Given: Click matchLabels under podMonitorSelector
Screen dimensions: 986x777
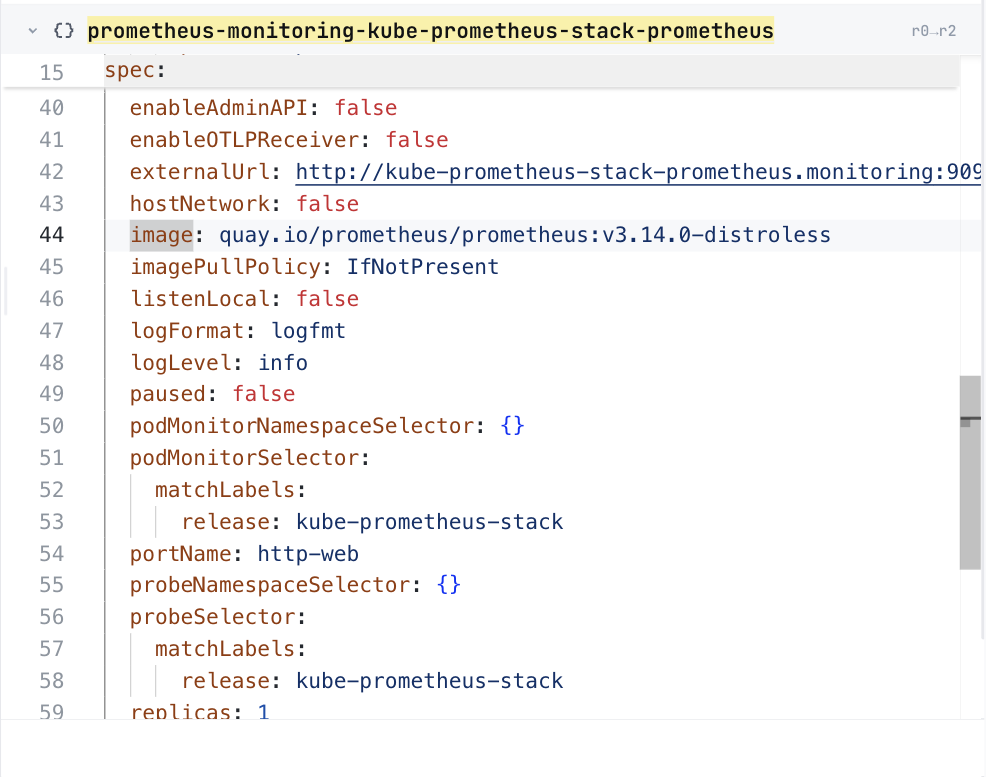Looking at the screenshot, I should (225, 490).
